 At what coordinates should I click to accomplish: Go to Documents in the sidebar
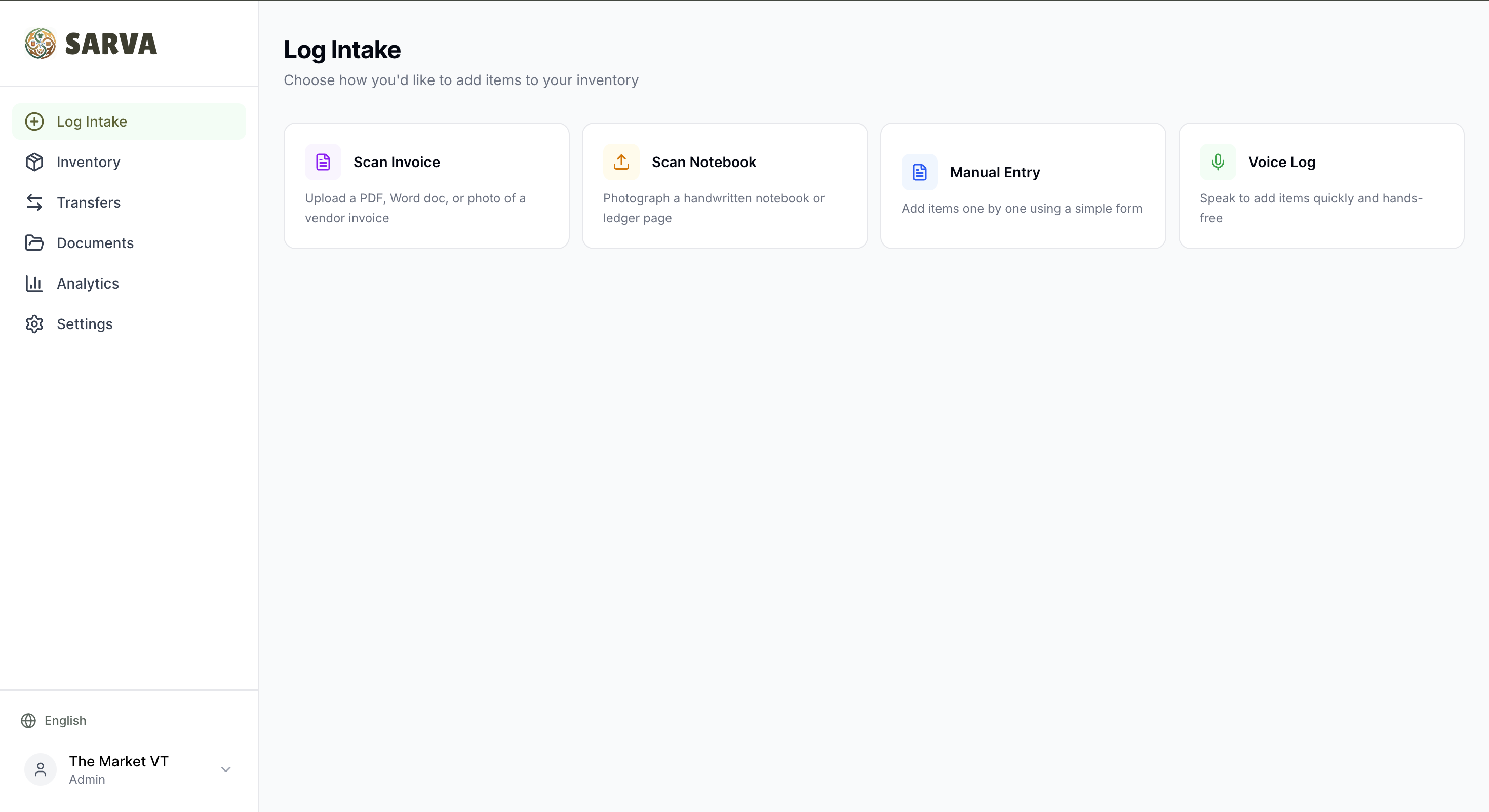click(x=95, y=242)
